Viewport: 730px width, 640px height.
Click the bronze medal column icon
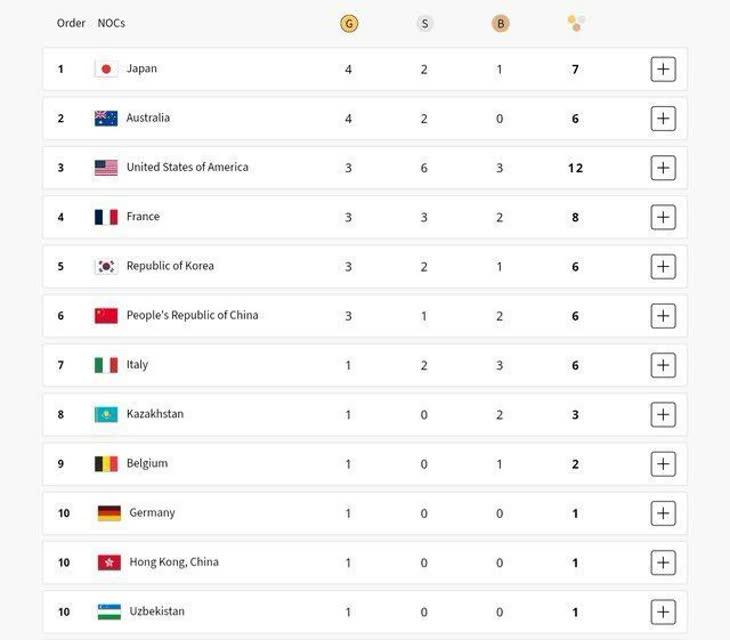pos(500,23)
